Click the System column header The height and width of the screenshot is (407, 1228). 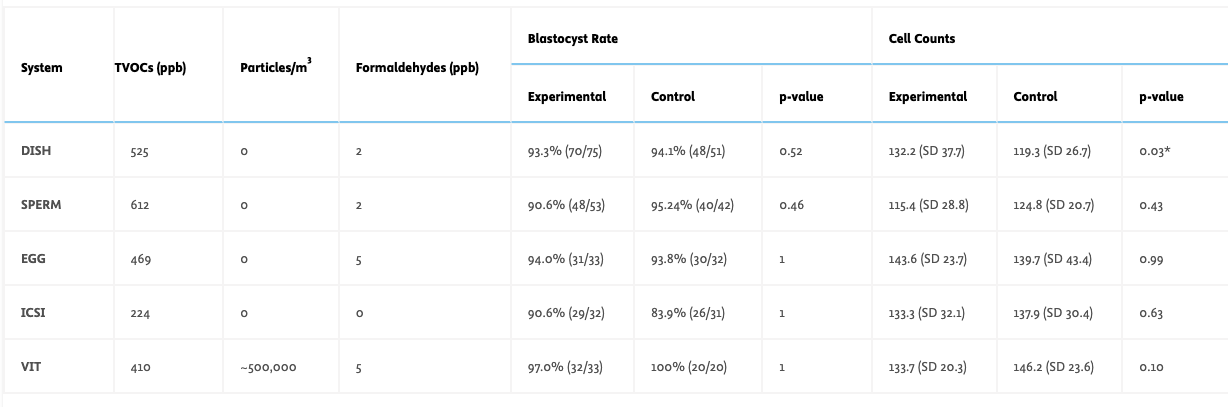tap(42, 68)
